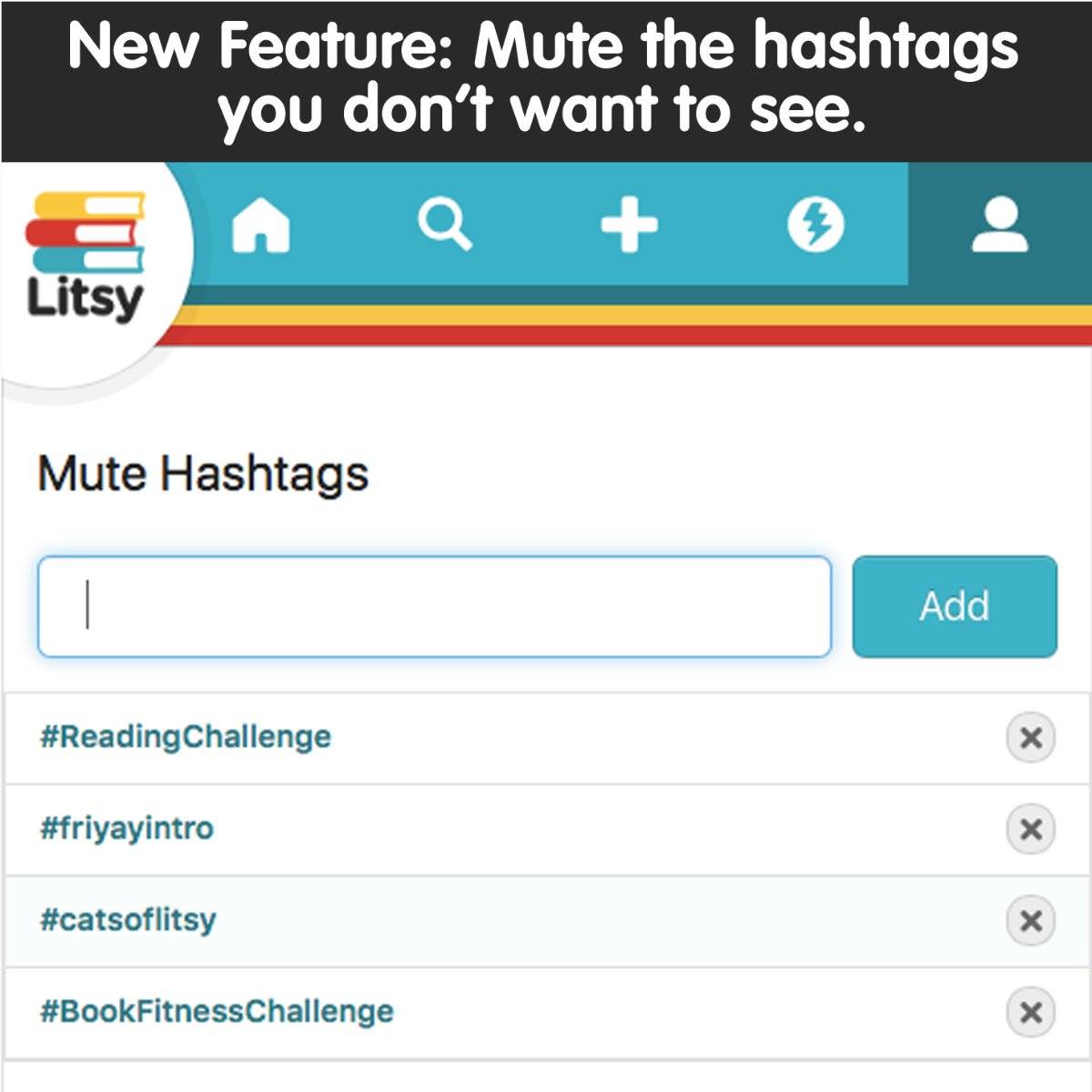Click the red stripe under the navigation bar
Image resolution: width=1092 pixels, height=1092 pixels.
637,336
